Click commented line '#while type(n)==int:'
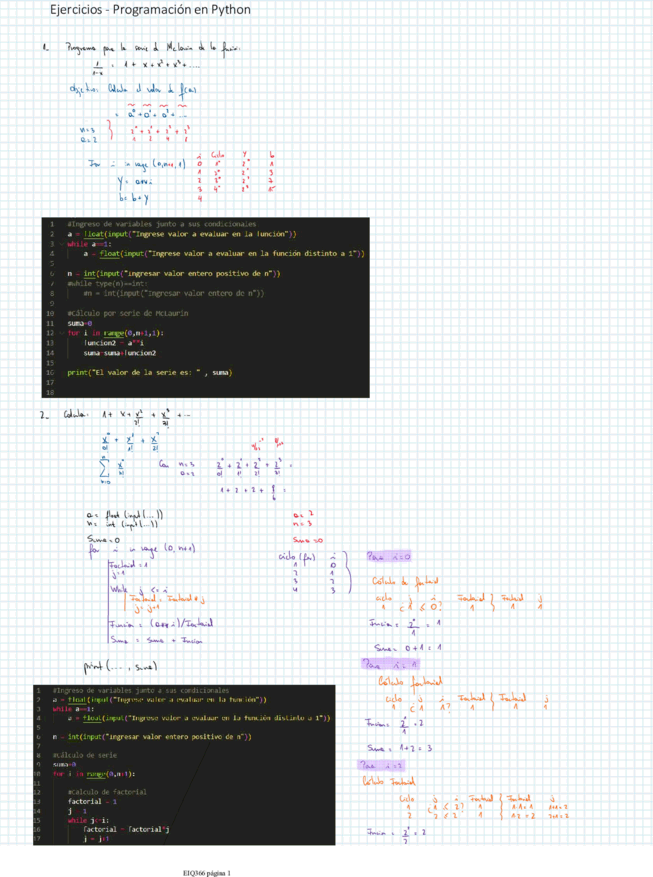 [x=107, y=284]
